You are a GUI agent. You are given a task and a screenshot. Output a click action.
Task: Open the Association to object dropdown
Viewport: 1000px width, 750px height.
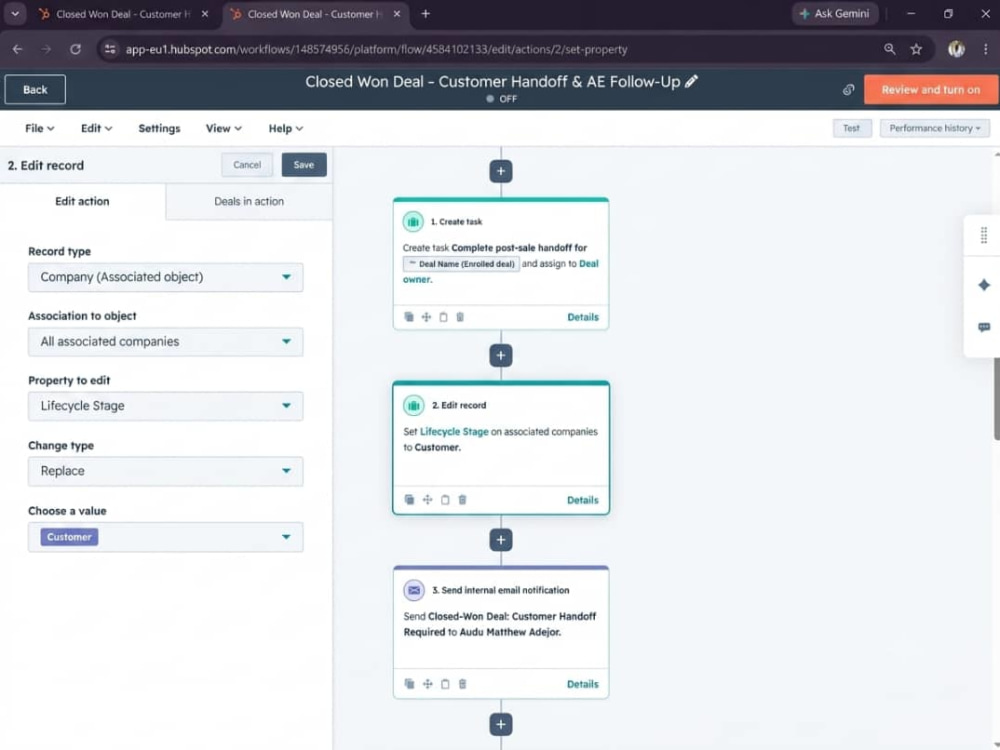click(165, 341)
